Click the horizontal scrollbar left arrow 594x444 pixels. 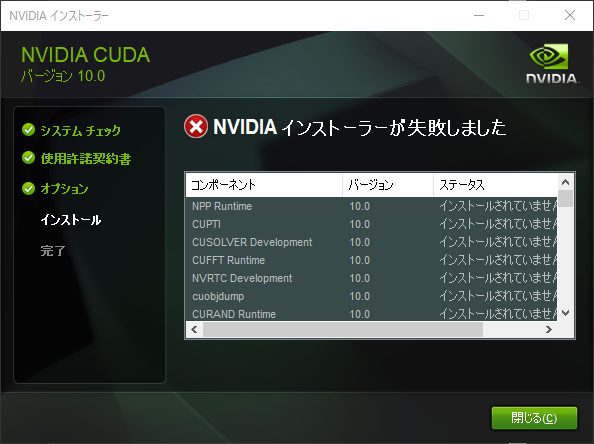[194, 330]
